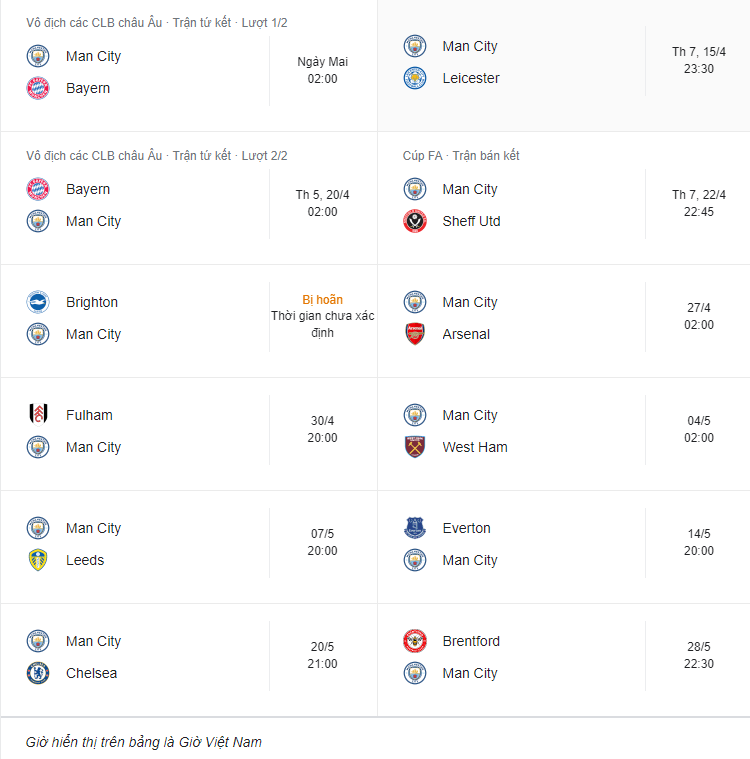The width and height of the screenshot is (750, 759).
Task: Select the Fulham club crest
Action: click(x=38, y=415)
